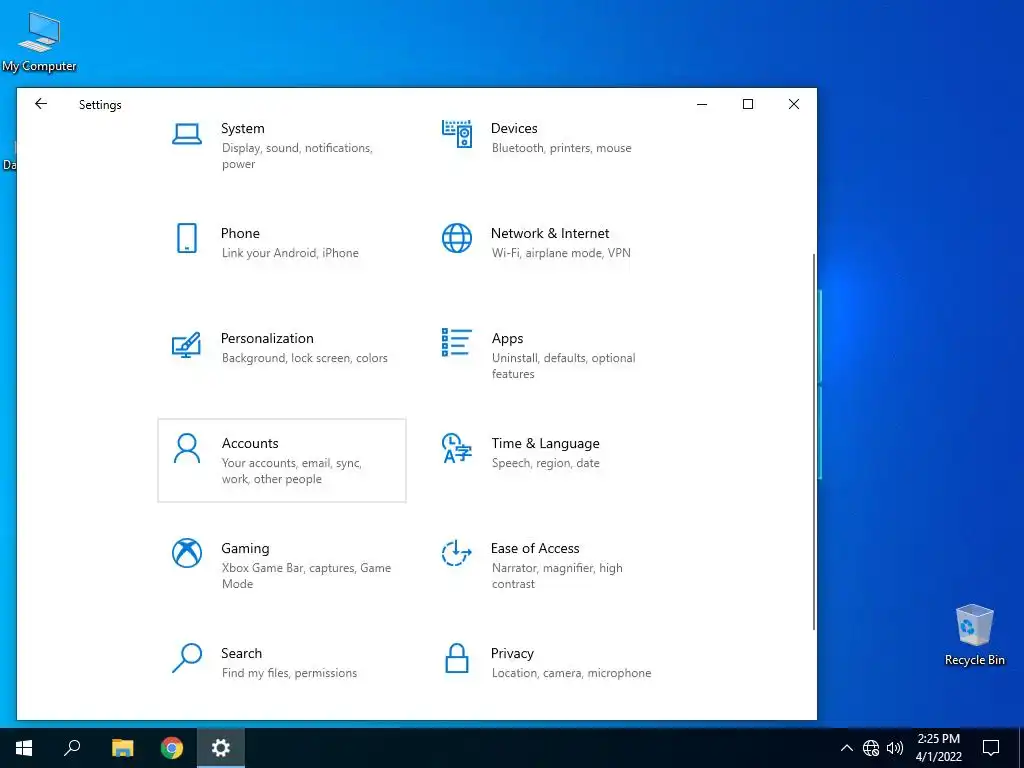1024x768 pixels.
Task: Minimize the Settings window
Action: pyautogui.click(x=702, y=104)
